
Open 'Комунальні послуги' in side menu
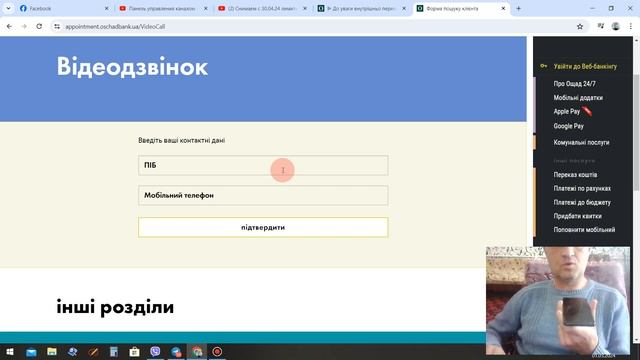[581, 142]
